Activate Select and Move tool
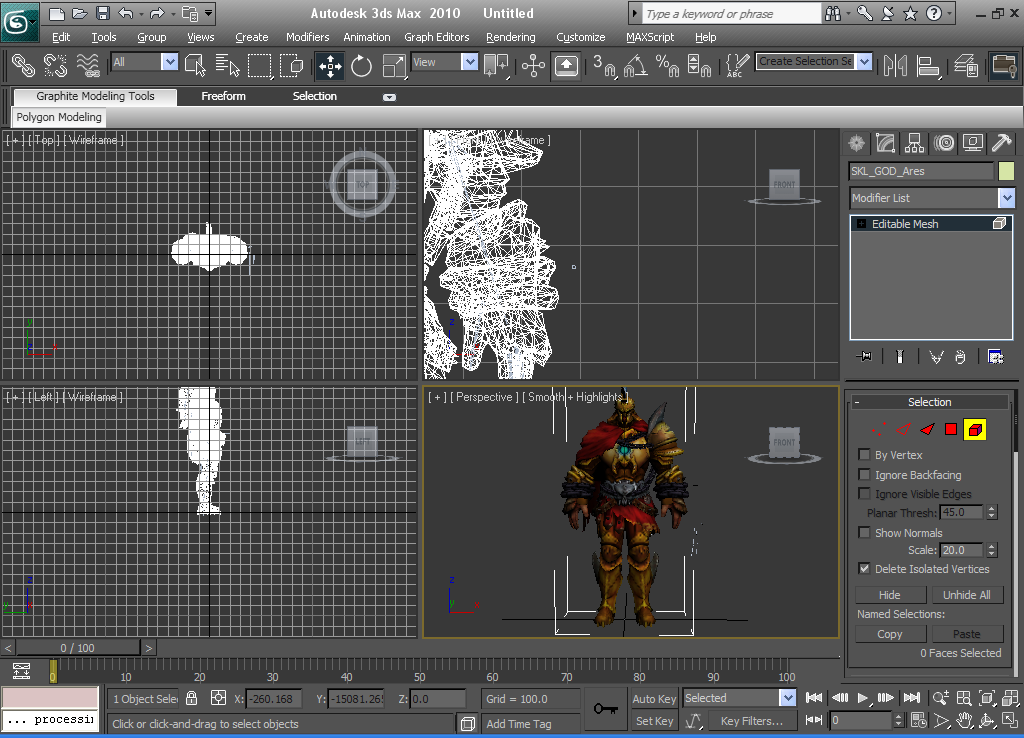The width and height of the screenshot is (1024, 738). point(330,65)
